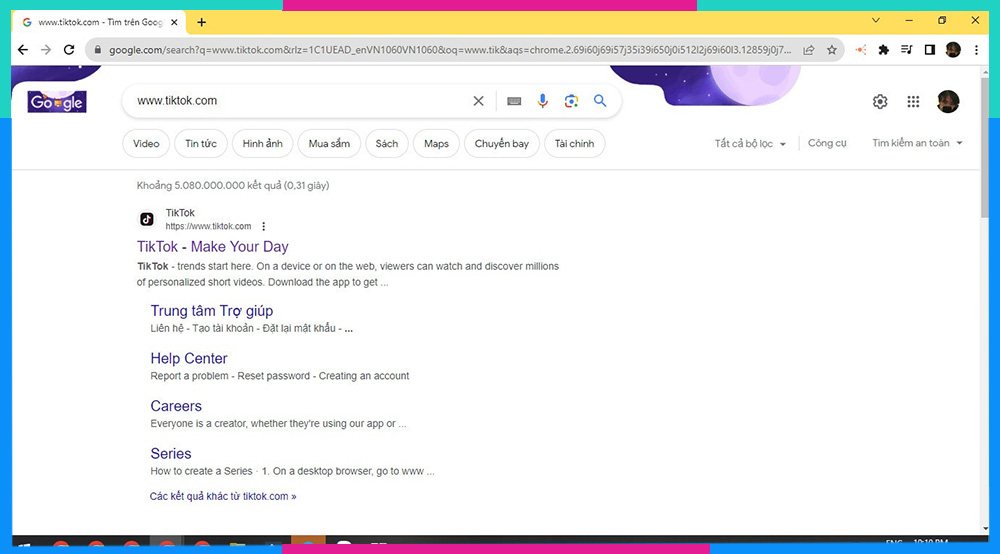
Task: Switch to Hình ảnh results
Action: click(262, 143)
